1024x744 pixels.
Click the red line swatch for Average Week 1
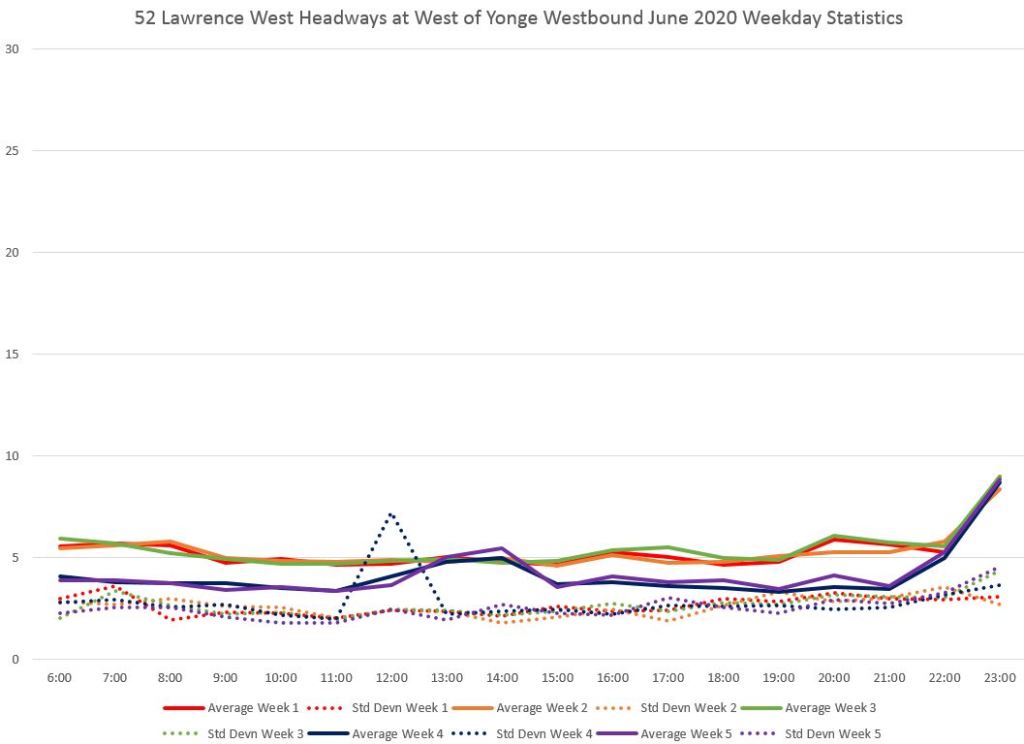point(181,708)
